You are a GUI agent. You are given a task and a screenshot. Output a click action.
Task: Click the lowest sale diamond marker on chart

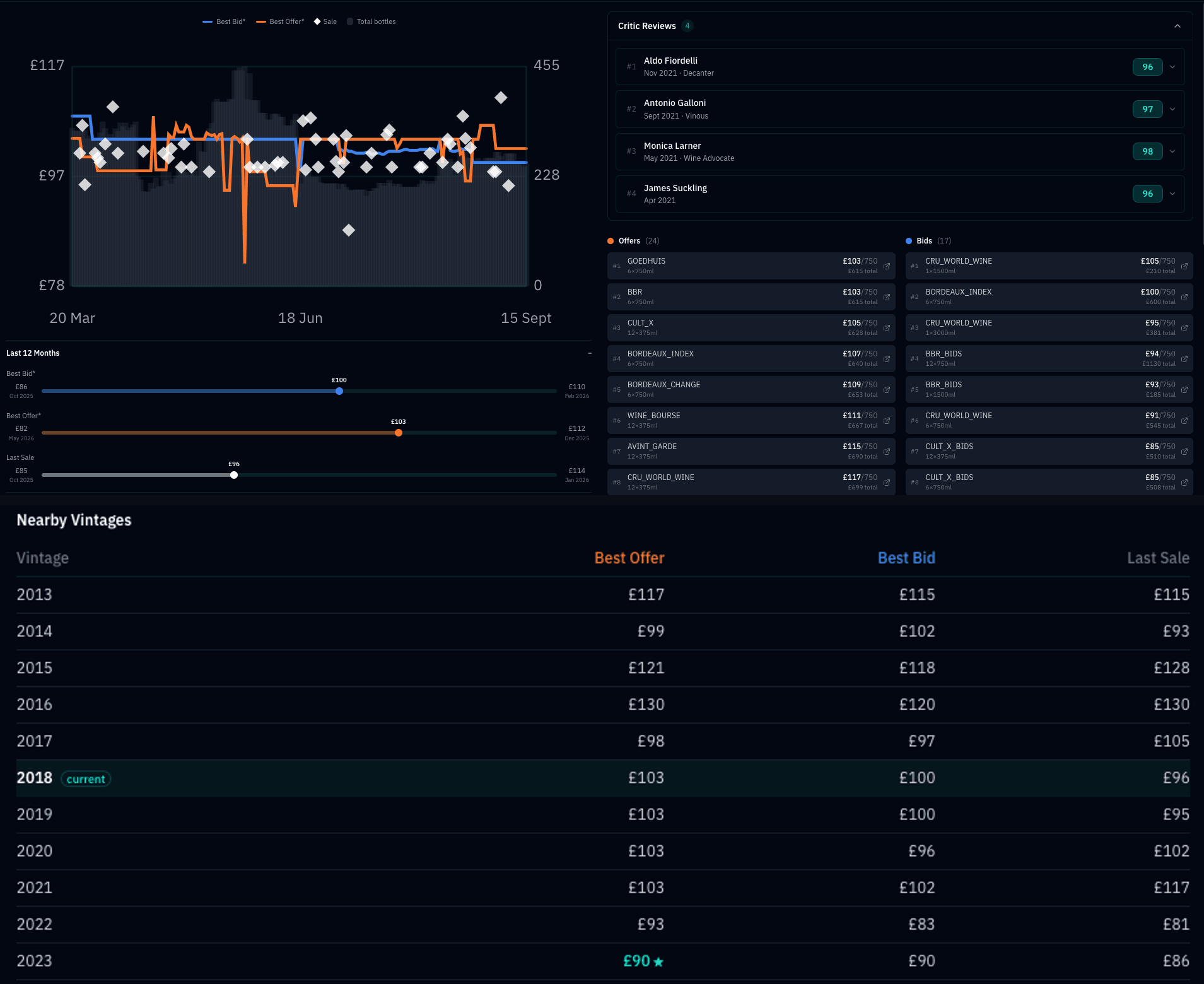click(349, 230)
